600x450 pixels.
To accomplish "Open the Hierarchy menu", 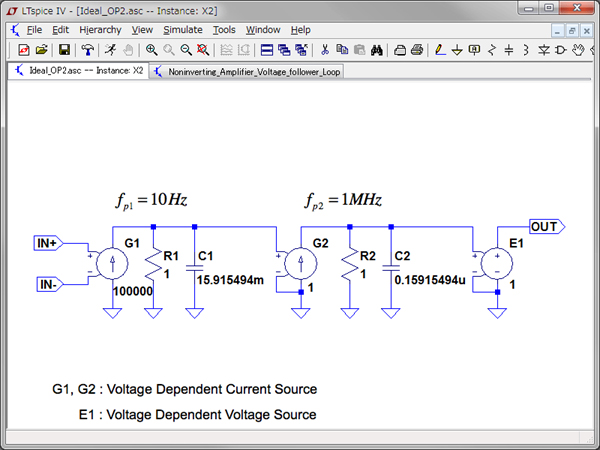I will 100,30.
